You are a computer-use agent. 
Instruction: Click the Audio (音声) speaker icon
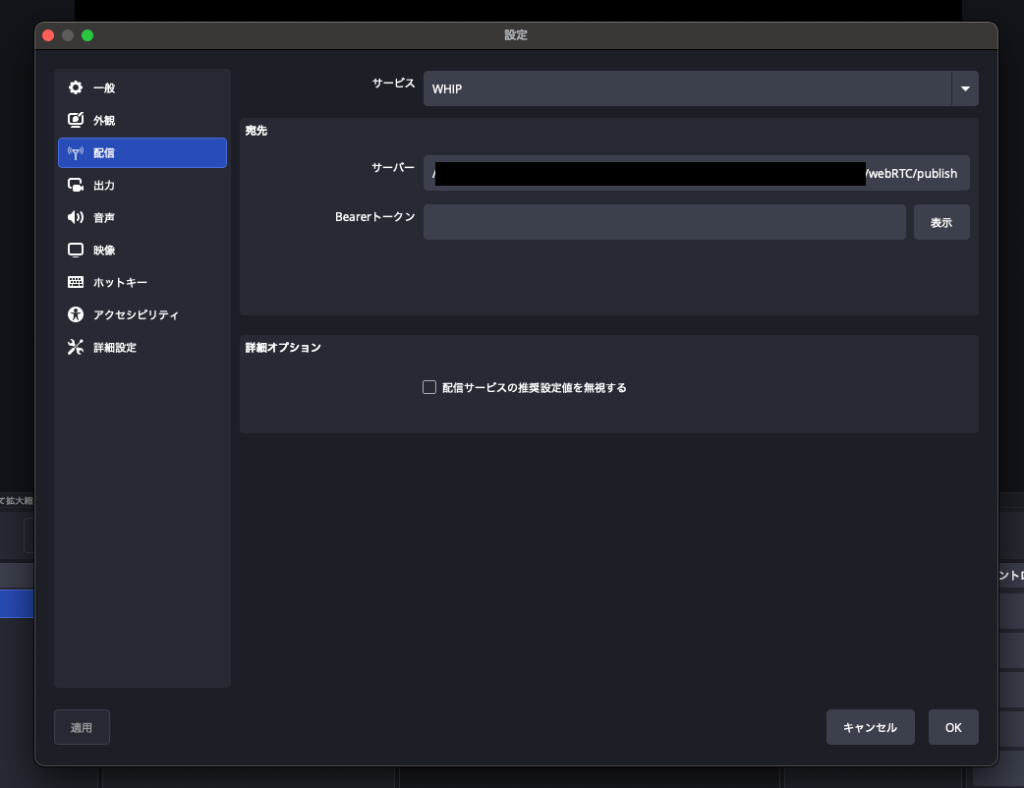pos(75,217)
